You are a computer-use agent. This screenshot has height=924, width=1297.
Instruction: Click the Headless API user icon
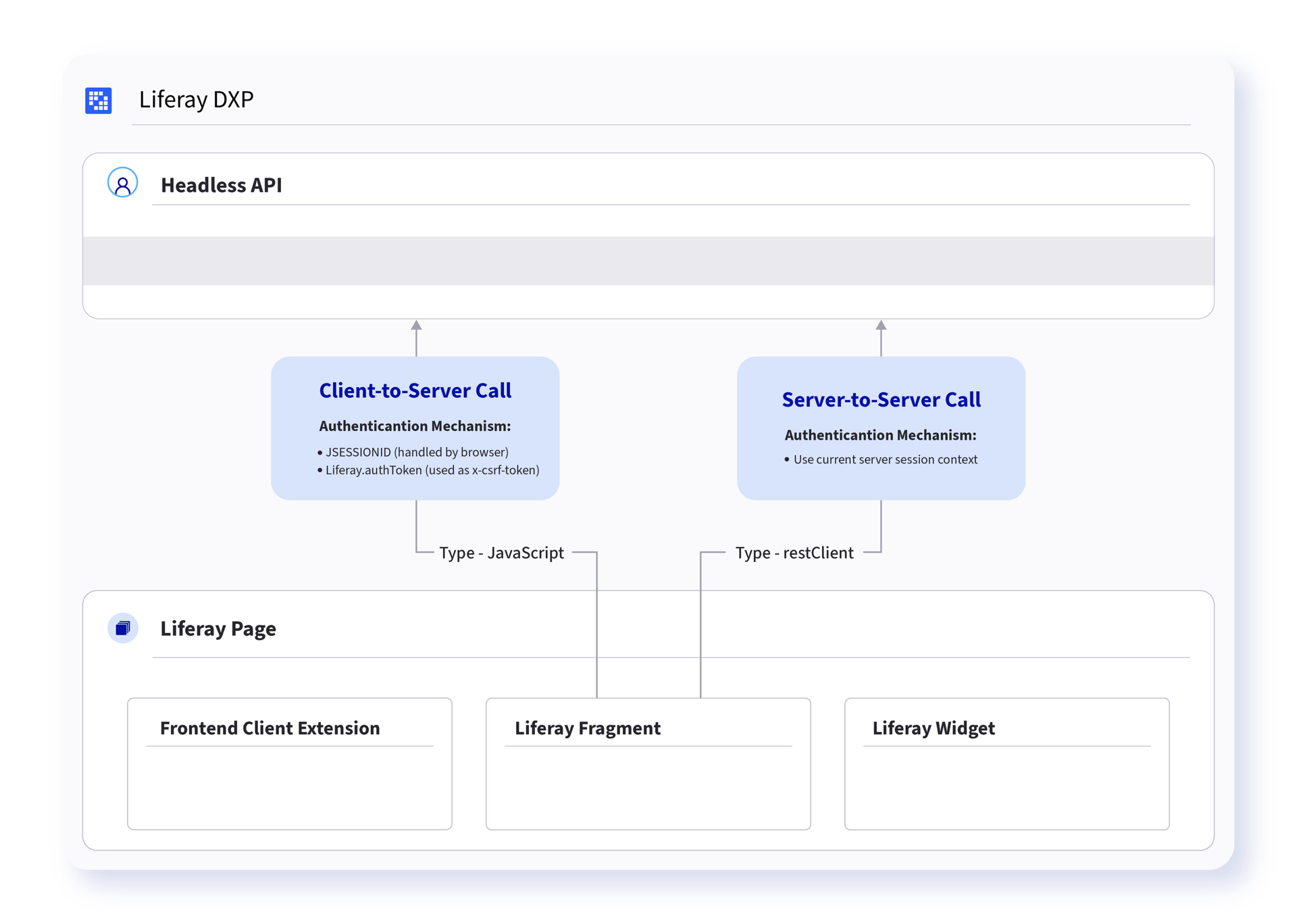tap(122, 183)
